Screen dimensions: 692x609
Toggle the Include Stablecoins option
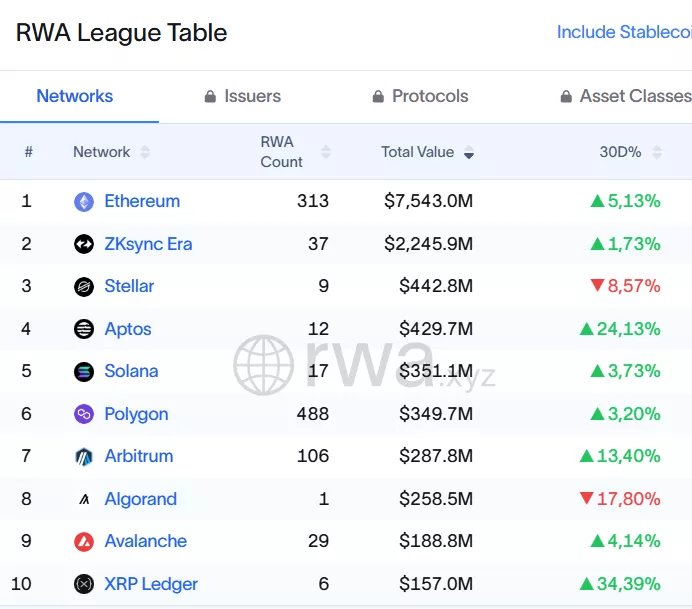(623, 32)
